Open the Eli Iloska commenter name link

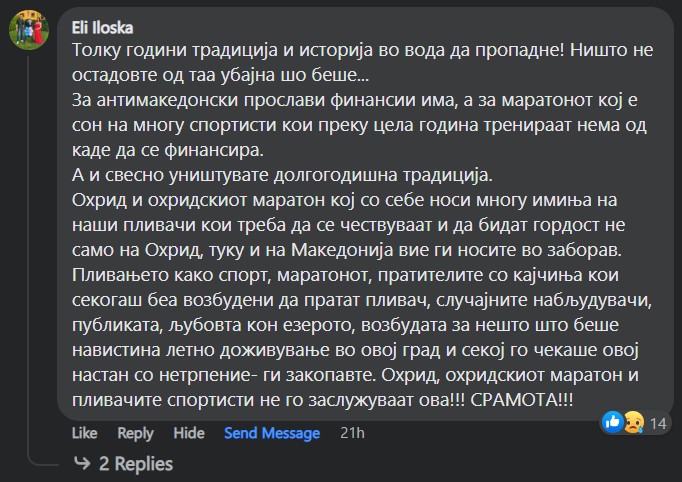pos(102,28)
